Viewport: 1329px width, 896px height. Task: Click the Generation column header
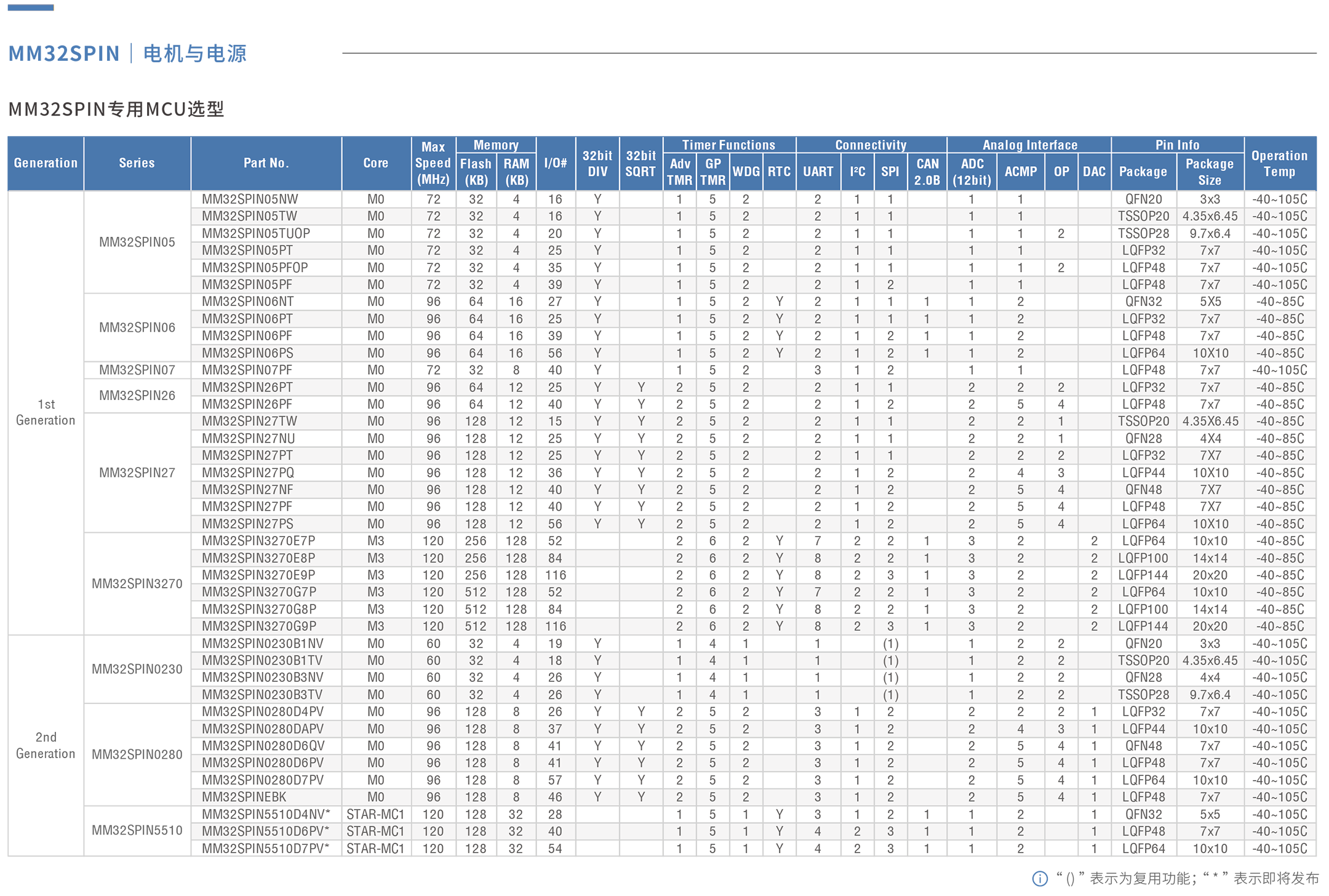click(46, 163)
